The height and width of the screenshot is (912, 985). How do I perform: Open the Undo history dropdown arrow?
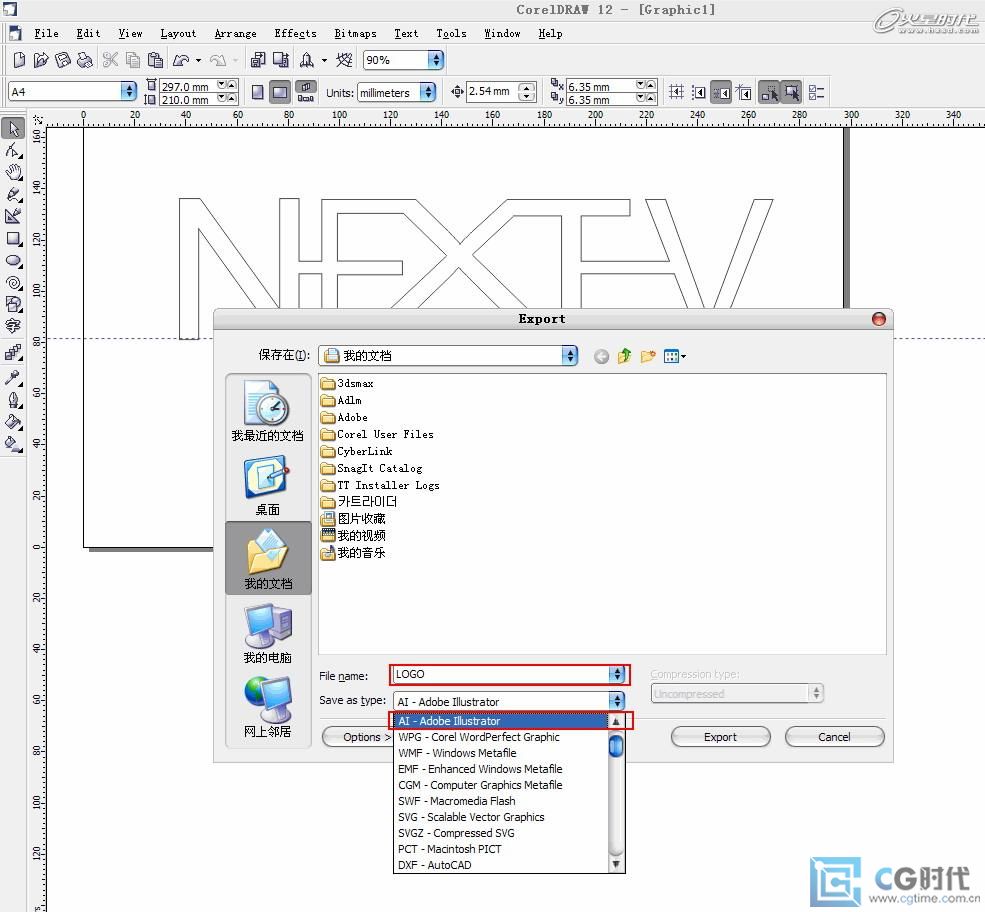tap(199, 60)
